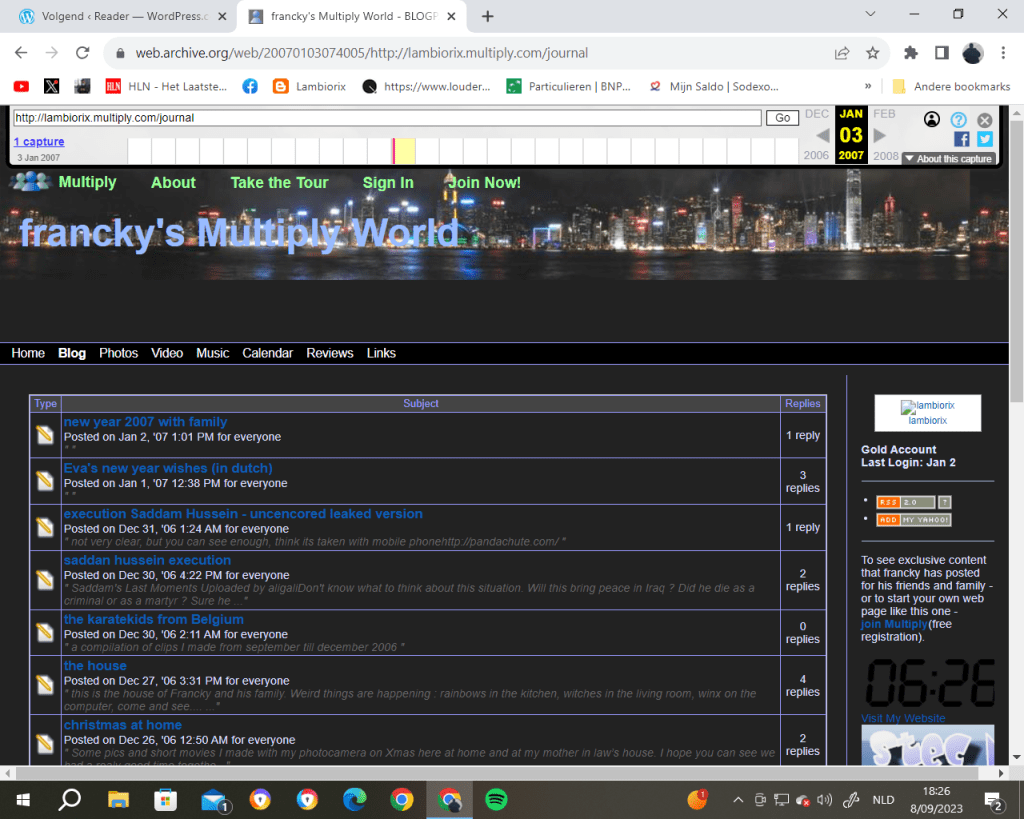Click the Wayback Machine help question mark icon

(958, 120)
